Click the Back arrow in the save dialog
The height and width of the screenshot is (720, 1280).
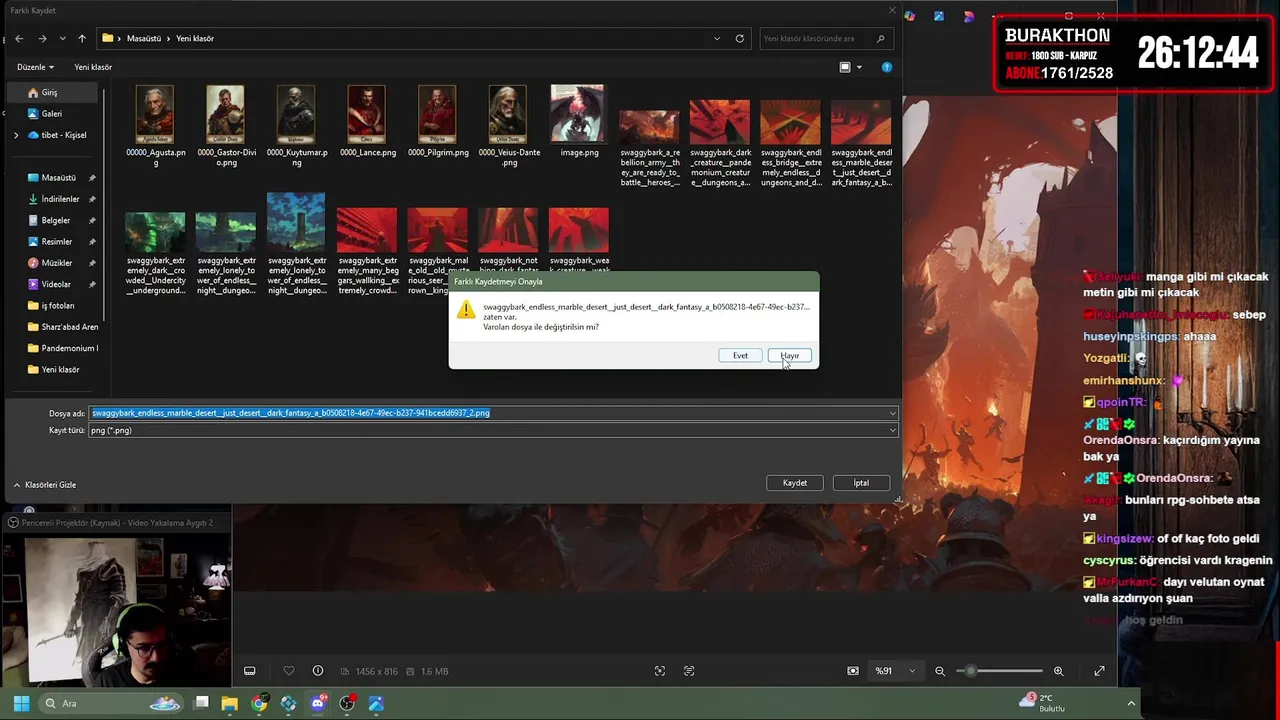(19, 38)
